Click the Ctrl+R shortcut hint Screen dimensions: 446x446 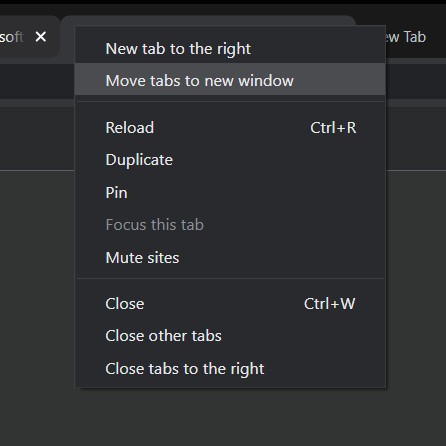point(333,128)
